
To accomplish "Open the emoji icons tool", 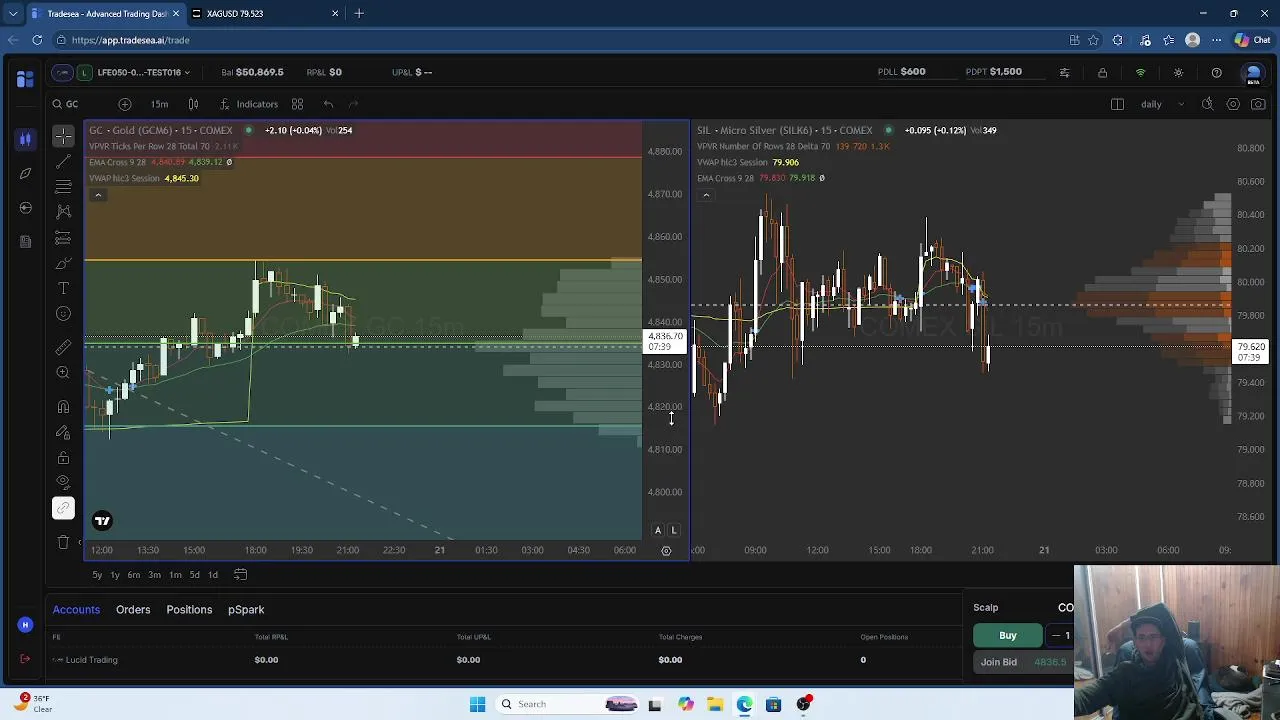I will (63, 314).
